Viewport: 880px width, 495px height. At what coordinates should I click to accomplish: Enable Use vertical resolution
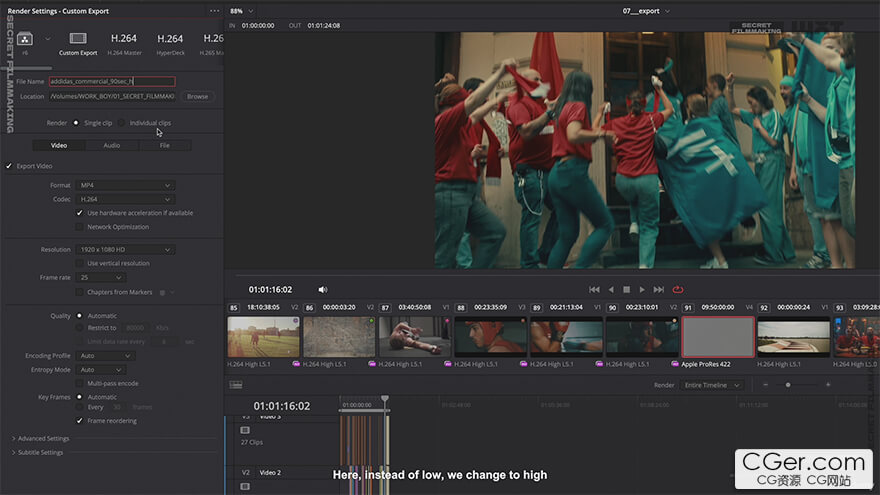point(79,263)
